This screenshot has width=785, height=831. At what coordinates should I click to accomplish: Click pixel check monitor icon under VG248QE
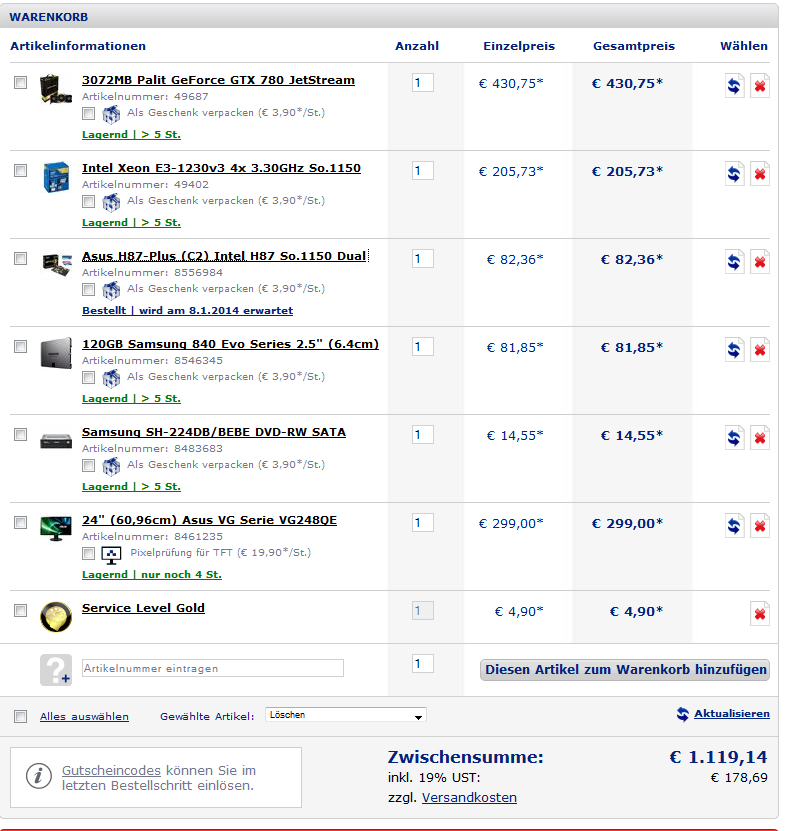(x=111, y=554)
